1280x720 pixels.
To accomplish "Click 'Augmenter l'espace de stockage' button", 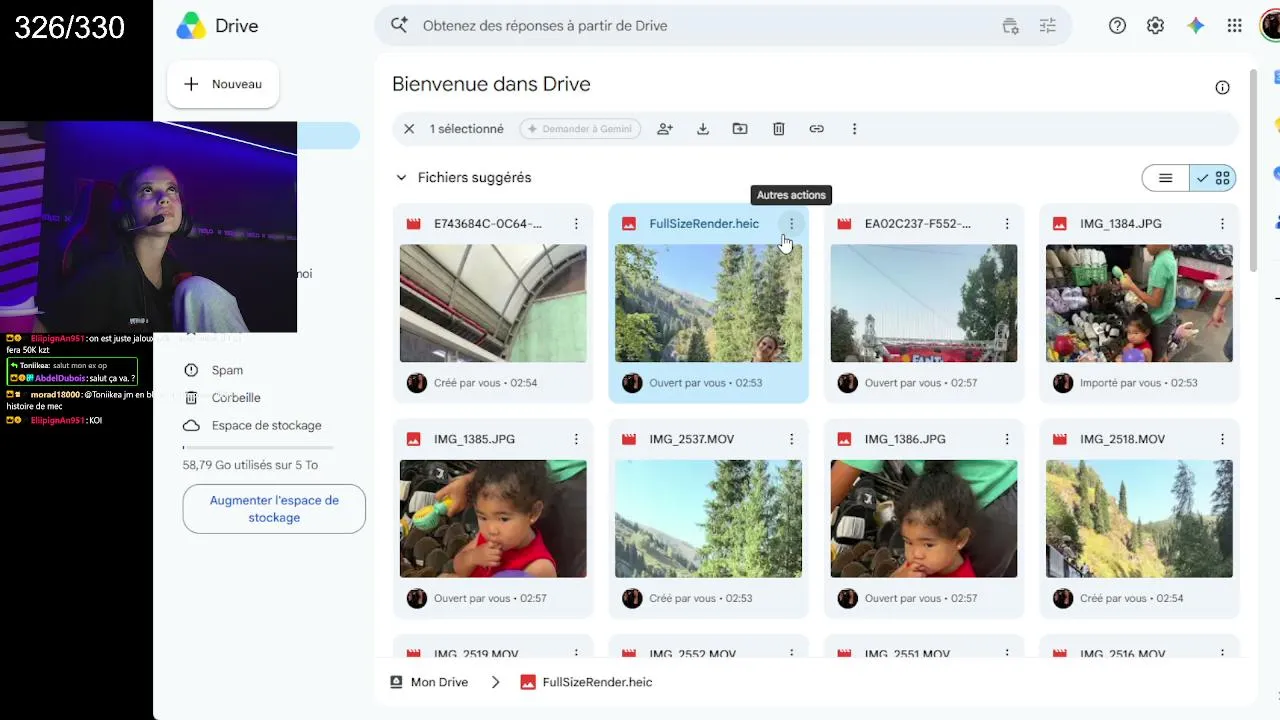I will (x=274, y=509).
